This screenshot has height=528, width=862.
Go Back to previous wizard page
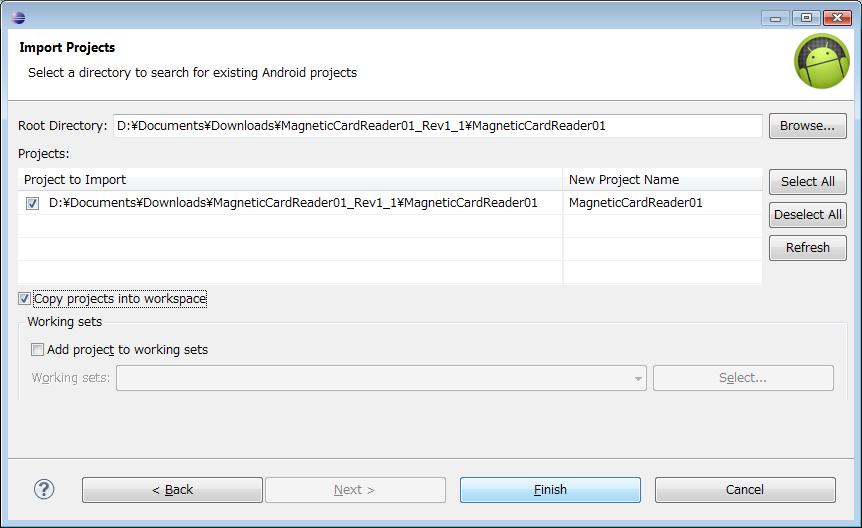[x=172, y=490]
